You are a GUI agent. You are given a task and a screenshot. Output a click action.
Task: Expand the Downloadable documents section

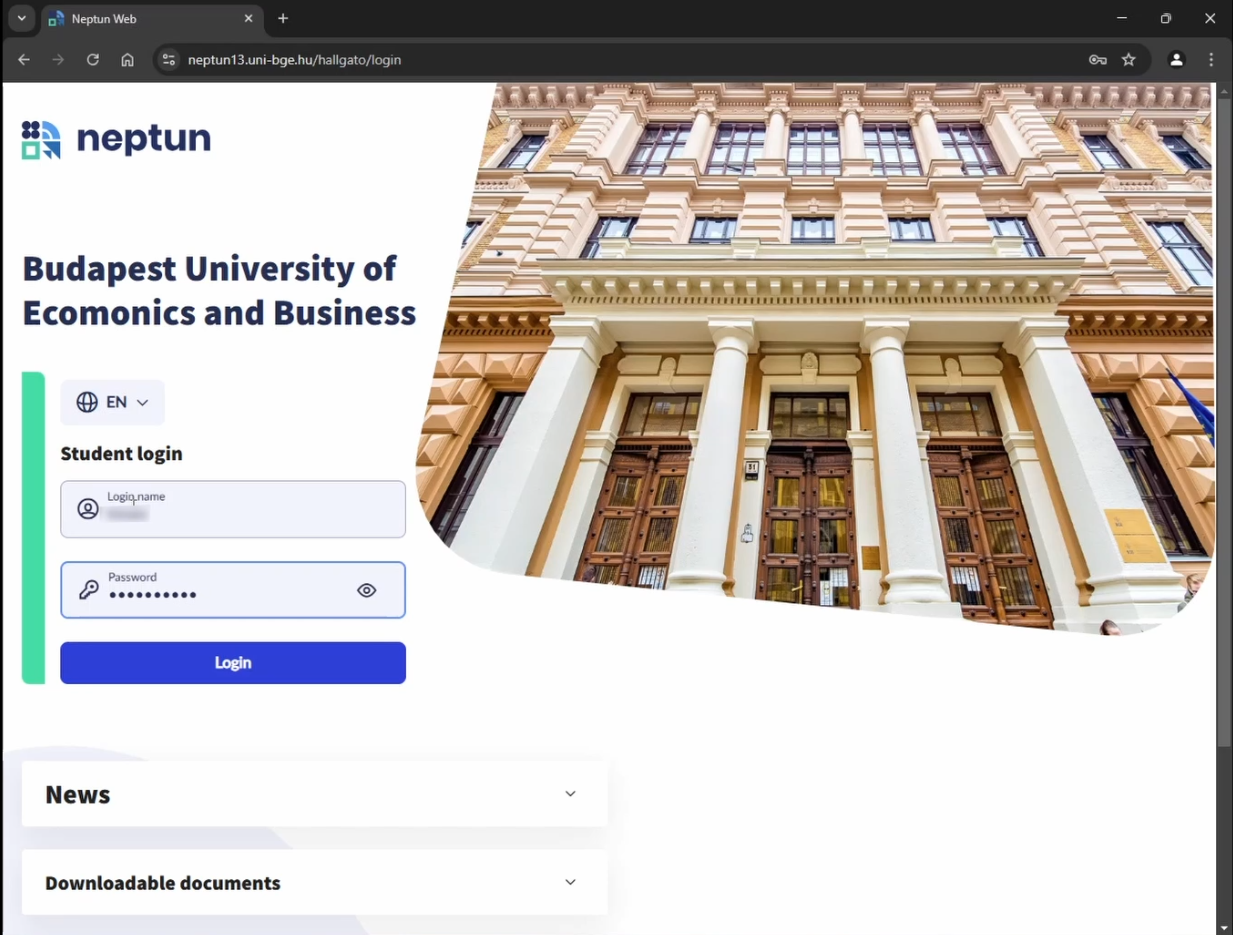click(x=570, y=882)
